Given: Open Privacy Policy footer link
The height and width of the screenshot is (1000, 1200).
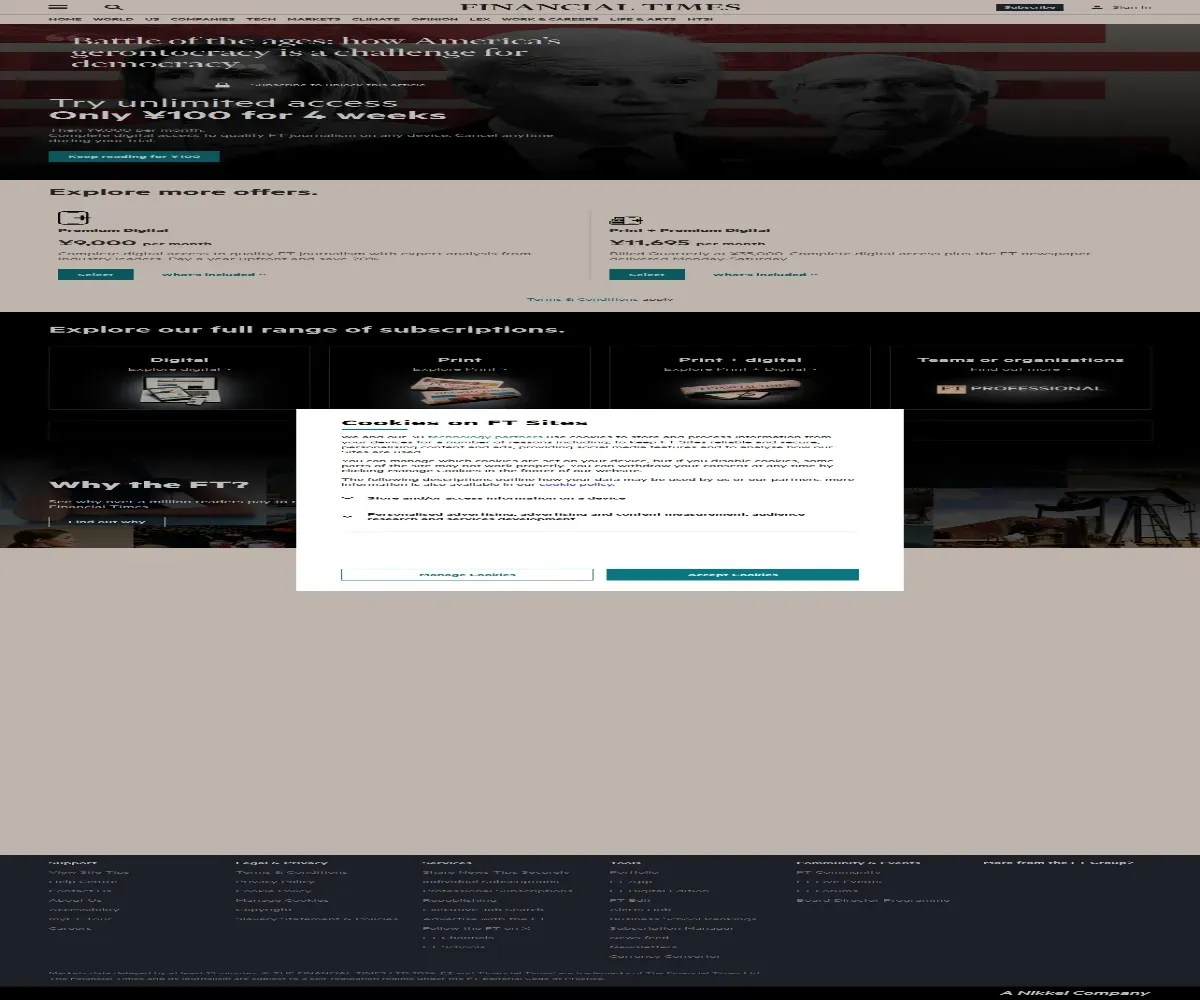Looking at the screenshot, I should [275, 881].
